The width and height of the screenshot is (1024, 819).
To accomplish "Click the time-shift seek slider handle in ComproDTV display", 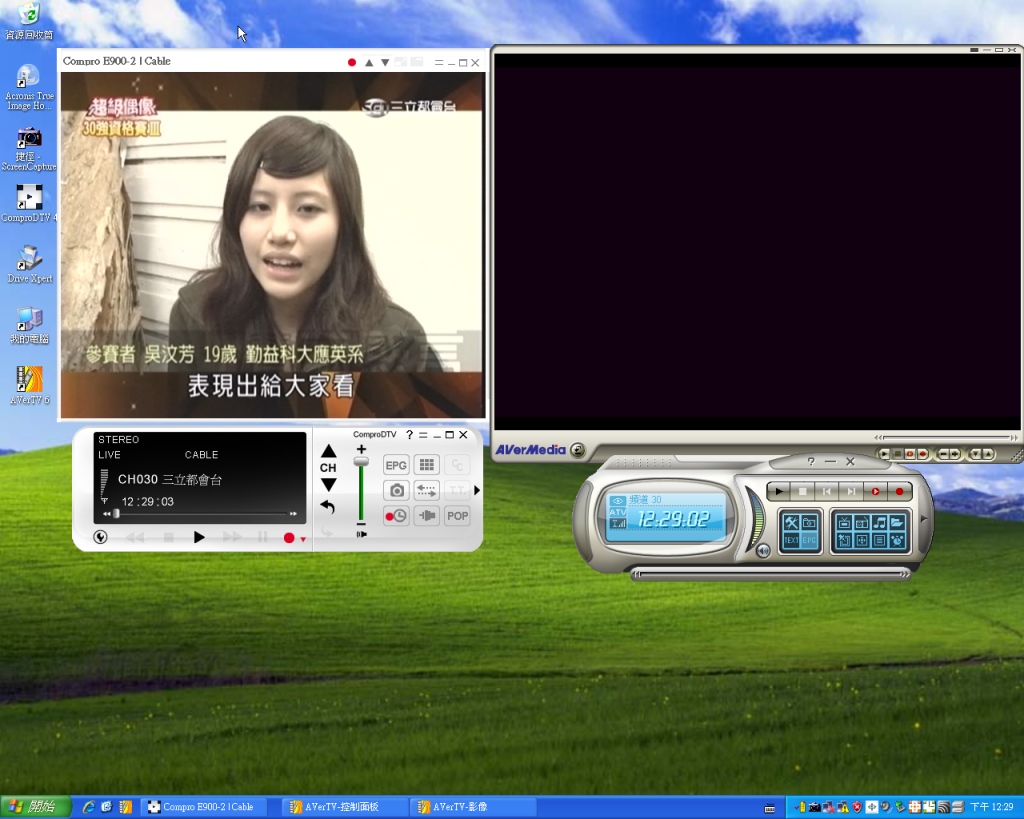I will pyautogui.click(x=116, y=514).
